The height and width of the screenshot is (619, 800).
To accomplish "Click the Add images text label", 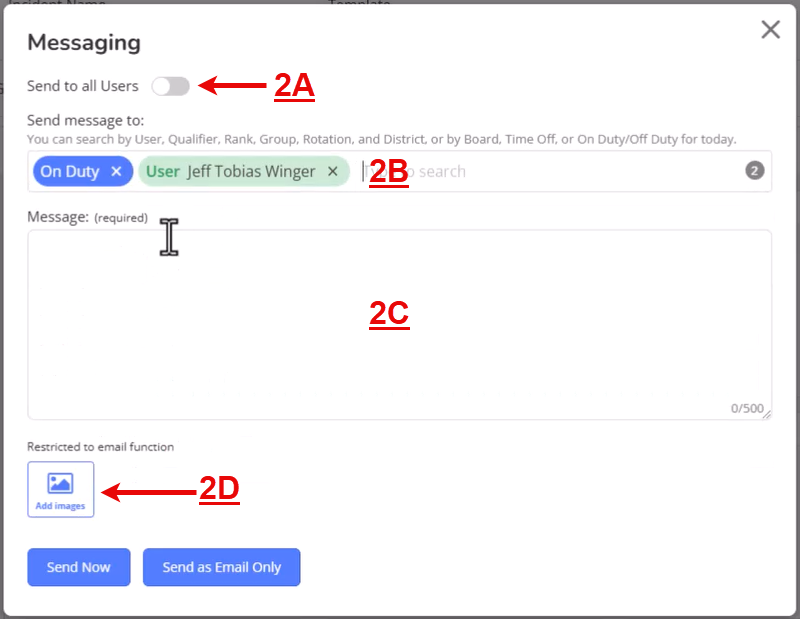I will point(60,506).
